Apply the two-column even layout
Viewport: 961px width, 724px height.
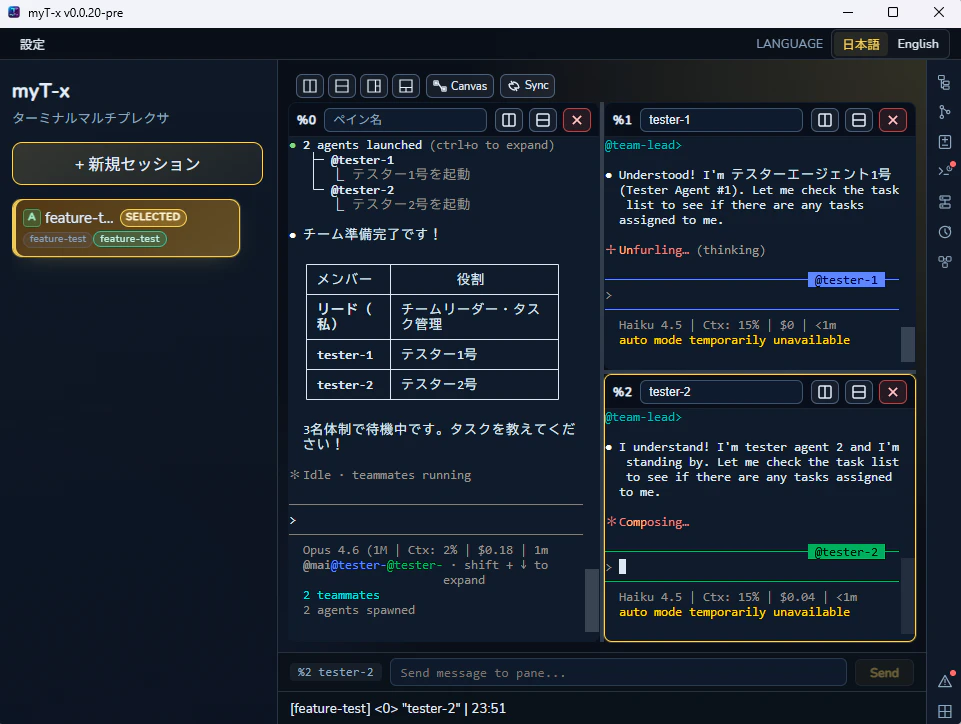[310, 86]
